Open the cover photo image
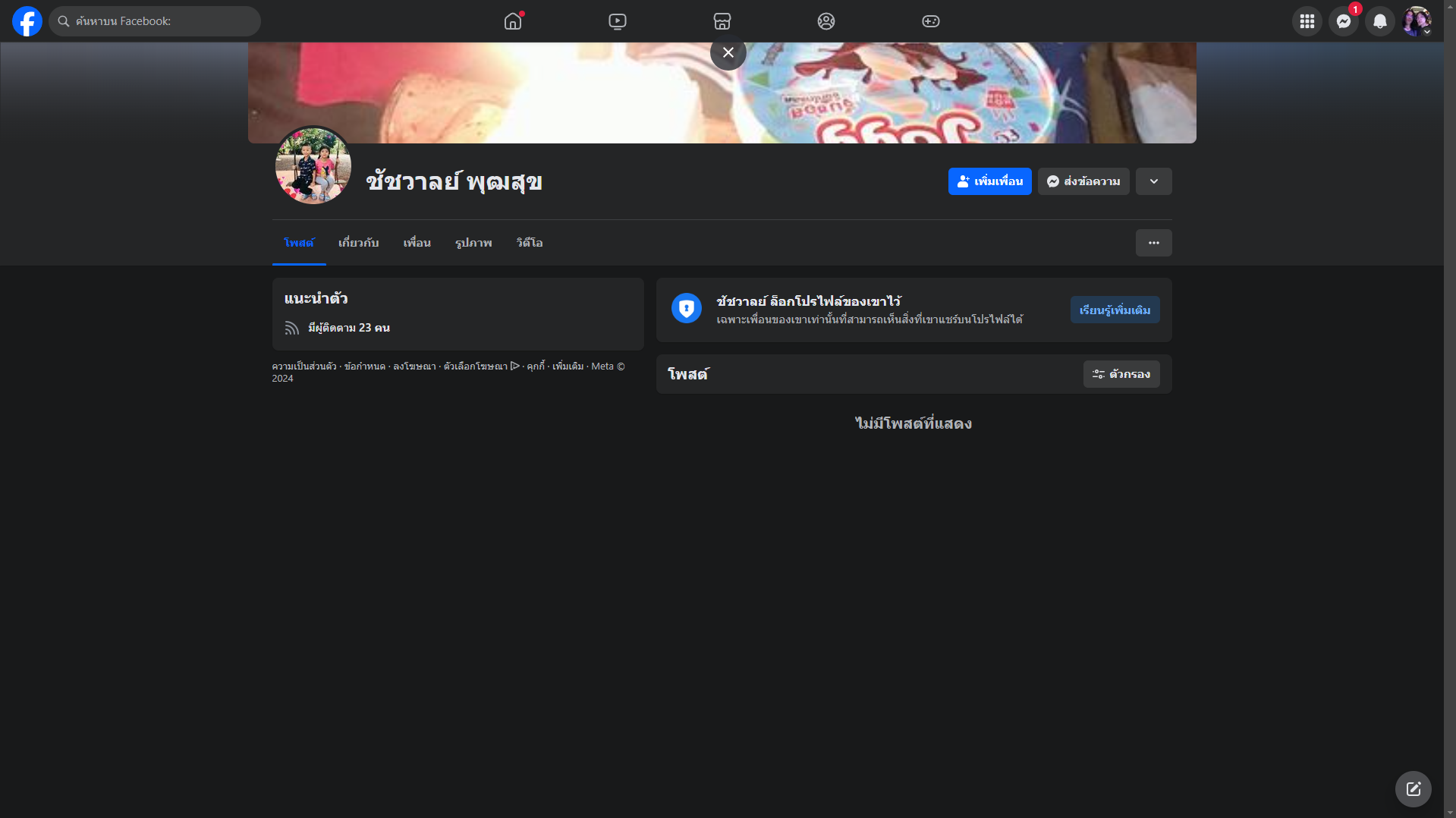1456x818 pixels. pos(722,93)
